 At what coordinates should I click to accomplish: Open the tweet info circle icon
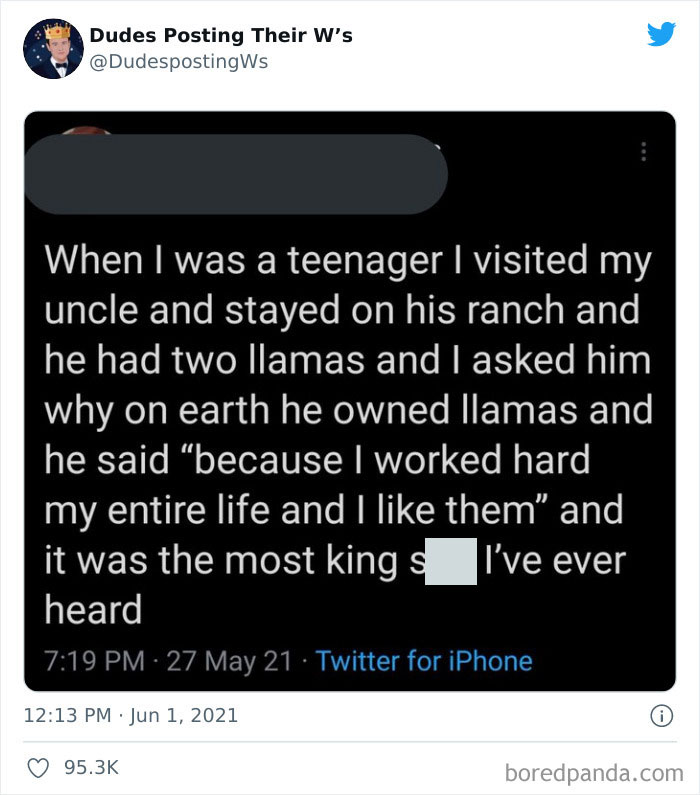660,715
